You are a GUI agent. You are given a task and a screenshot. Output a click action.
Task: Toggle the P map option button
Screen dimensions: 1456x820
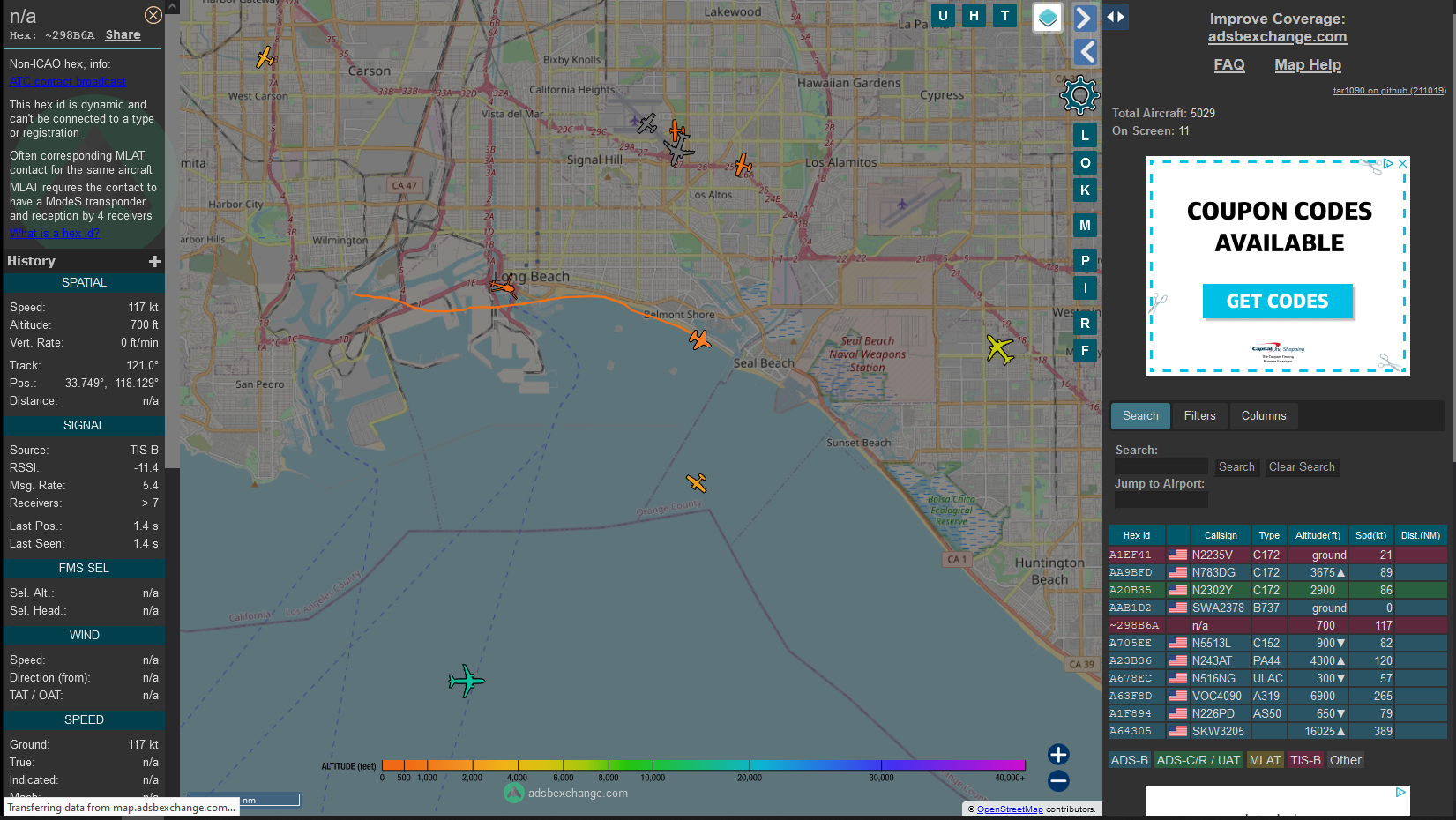click(x=1085, y=261)
